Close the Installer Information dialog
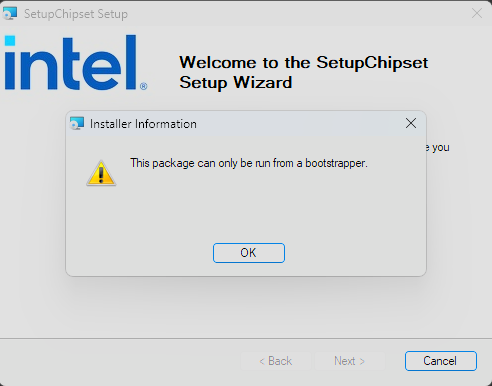This screenshot has height=386, width=492. (411, 123)
